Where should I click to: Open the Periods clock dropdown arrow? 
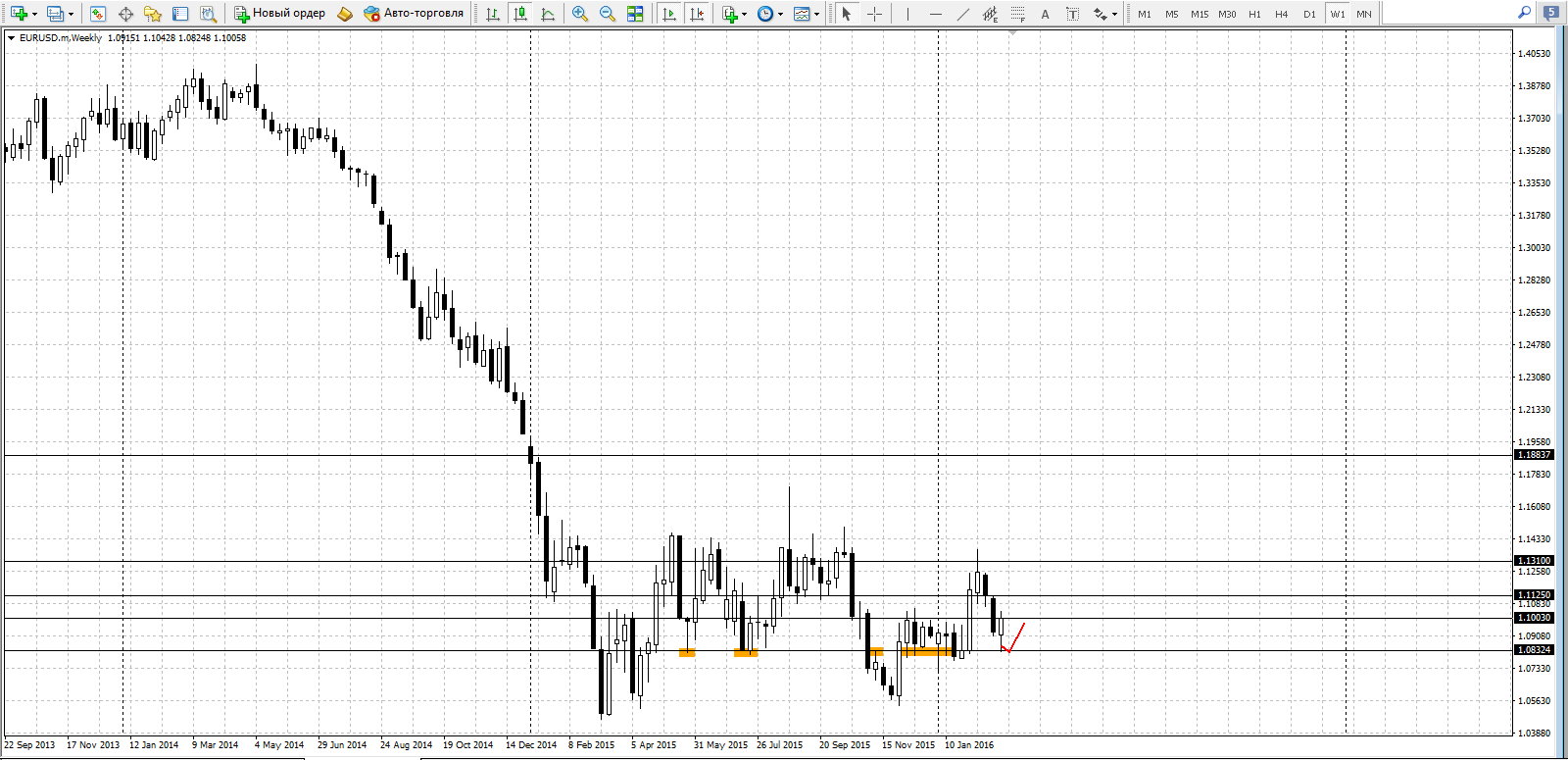tap(781, 14)
